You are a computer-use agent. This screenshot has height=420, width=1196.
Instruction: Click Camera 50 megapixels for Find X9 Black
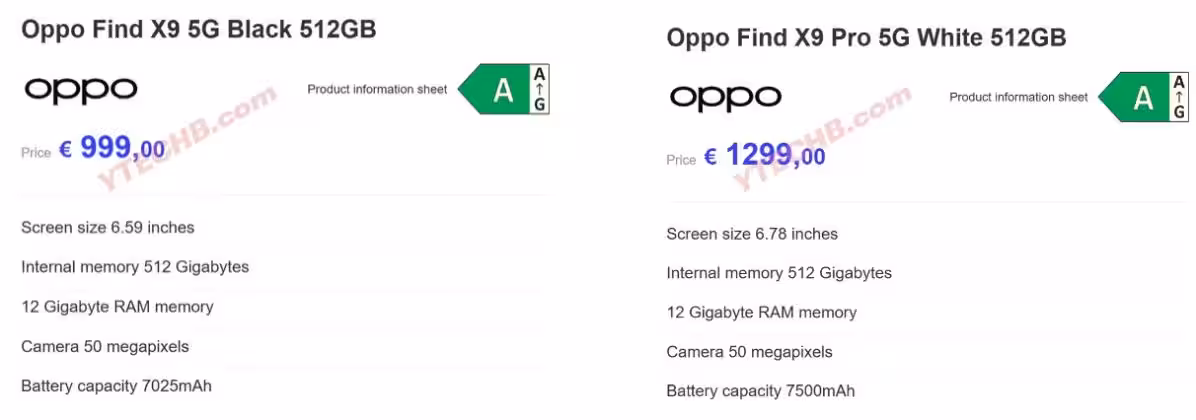[x=105, y=347]
